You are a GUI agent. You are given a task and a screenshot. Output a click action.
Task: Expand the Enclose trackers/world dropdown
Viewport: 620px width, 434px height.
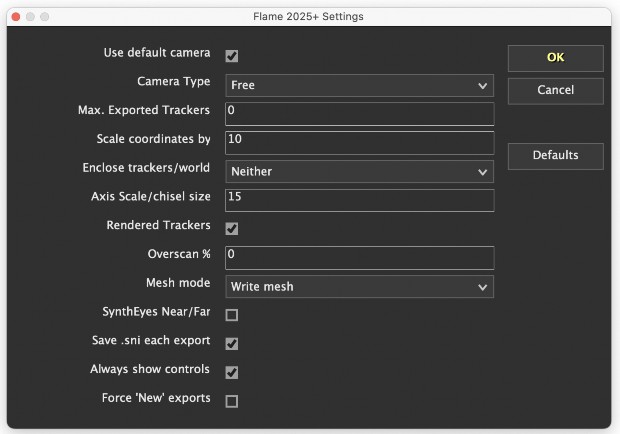pyautogui.click(x=359, y=171)
